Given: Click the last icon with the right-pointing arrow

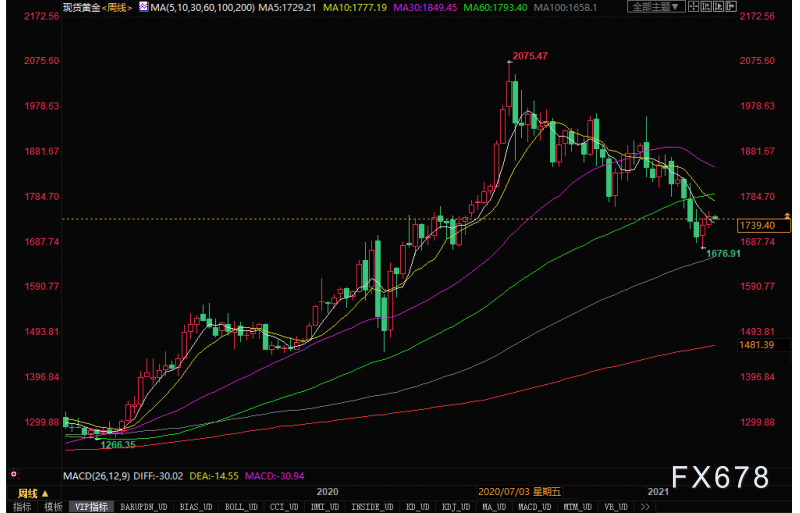Looking at the screenshot, I should 731,7.
